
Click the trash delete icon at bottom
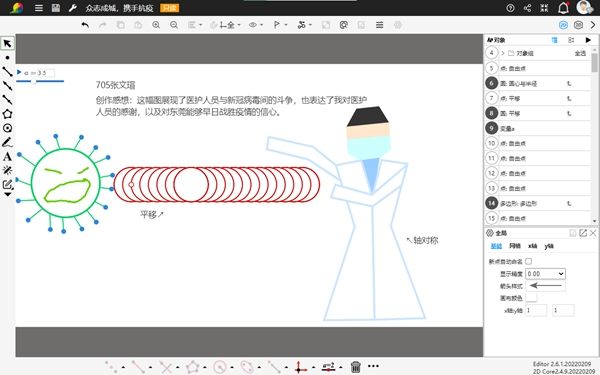[x=355, y=367]
